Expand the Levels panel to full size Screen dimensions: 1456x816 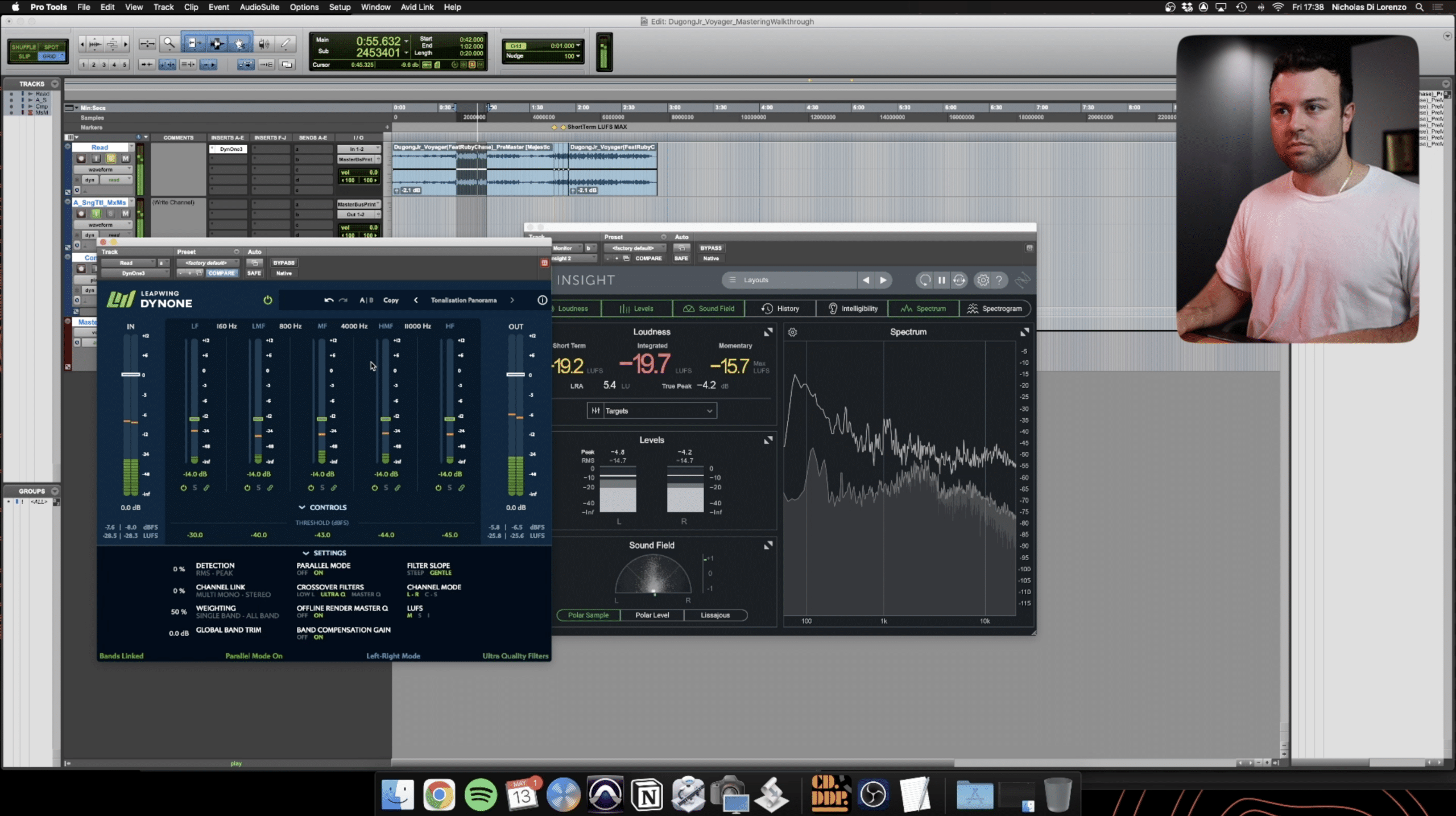768,440
